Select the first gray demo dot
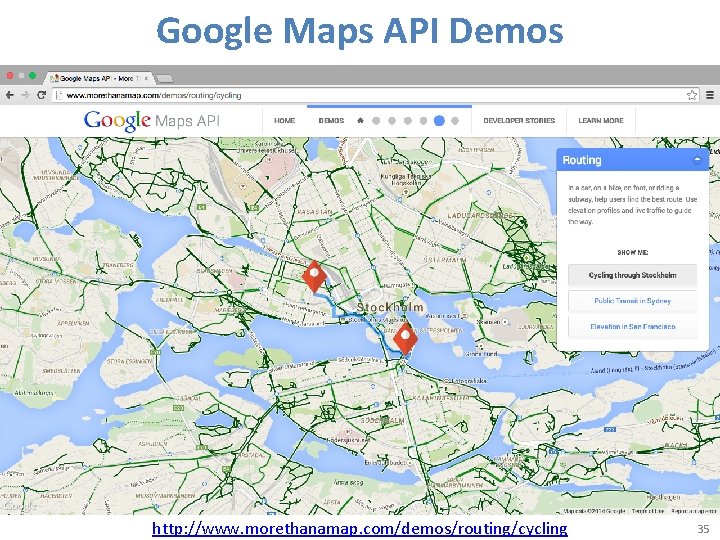Image resolution: width=720 pixels, height=540 pixels. click(x=376, y=121)
